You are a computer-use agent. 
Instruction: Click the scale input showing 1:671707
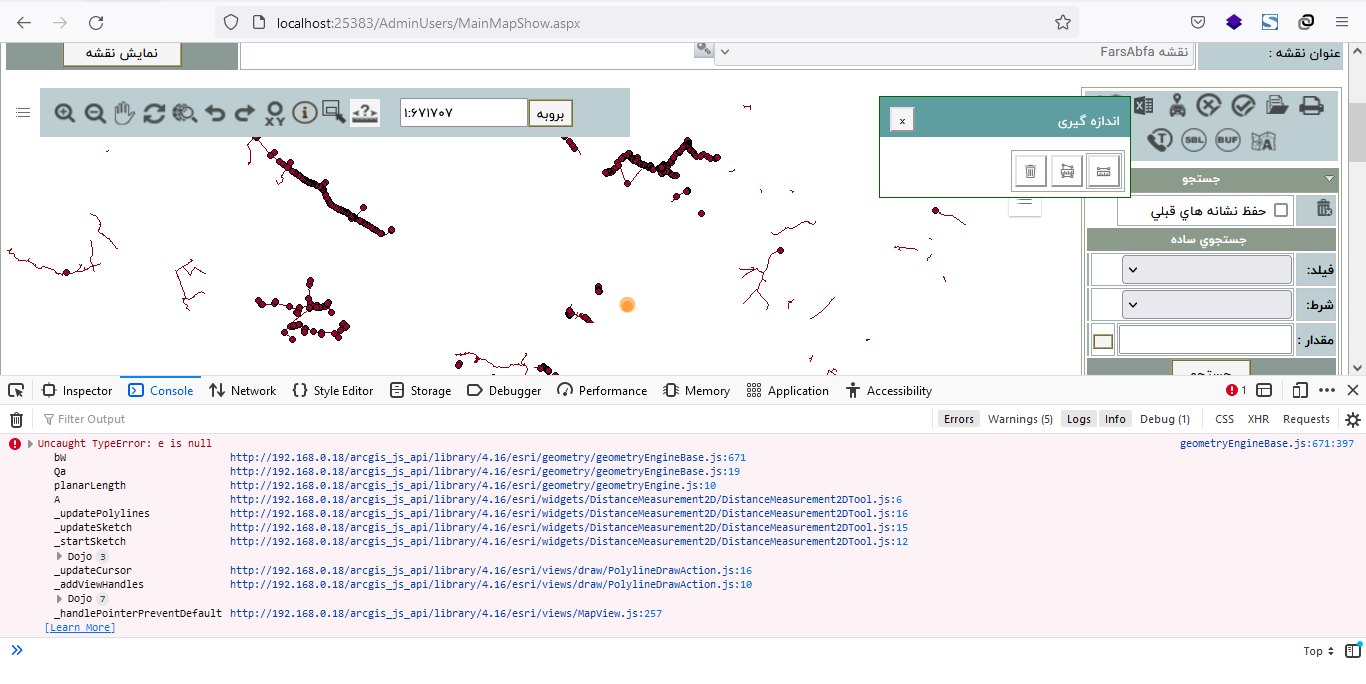[463, 113]
